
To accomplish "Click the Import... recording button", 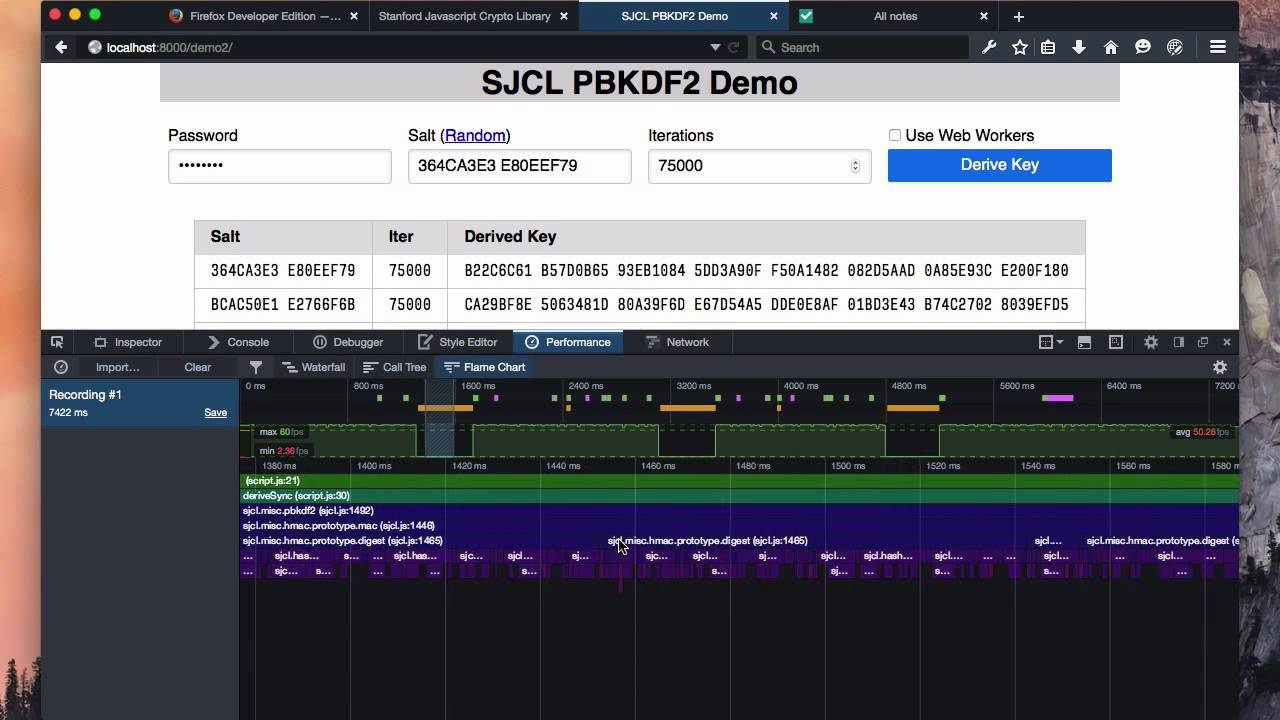I will [x=118, y=367].
